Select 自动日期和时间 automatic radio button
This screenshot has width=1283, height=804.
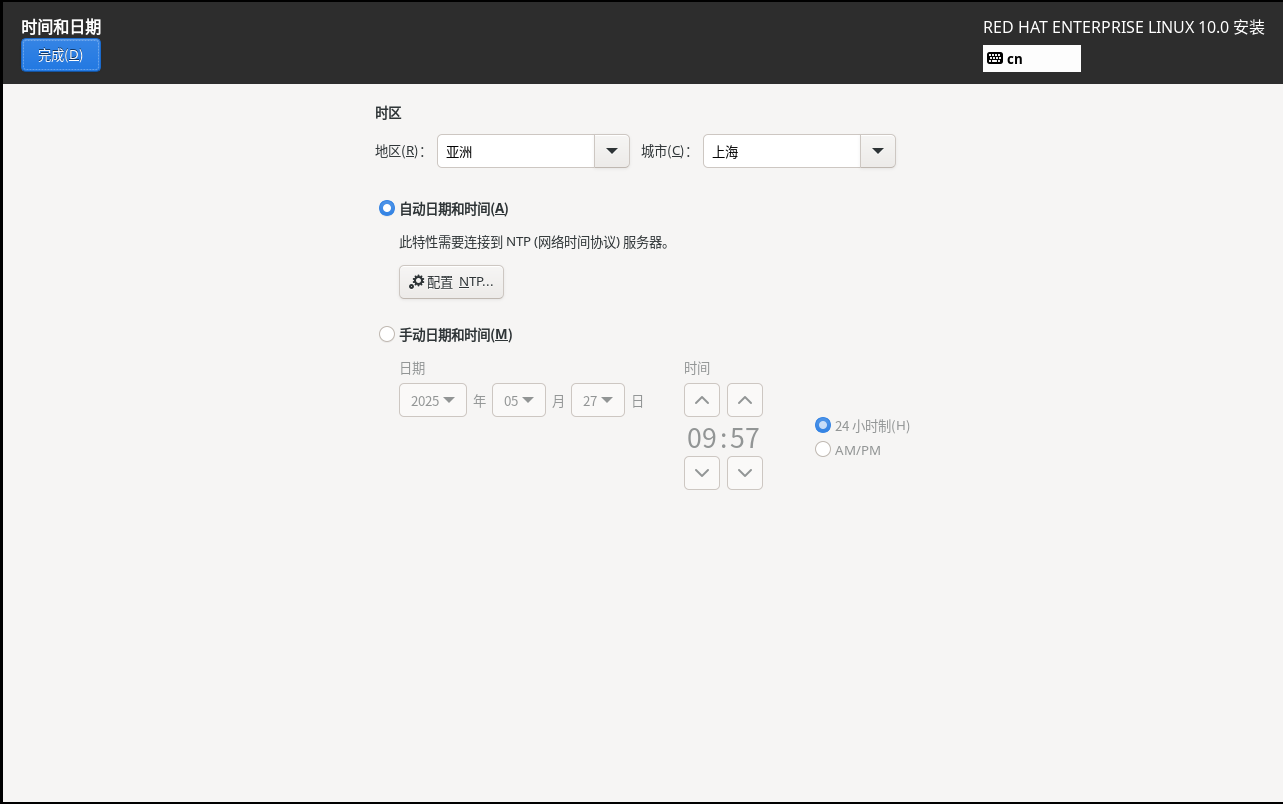click(387, 209)
